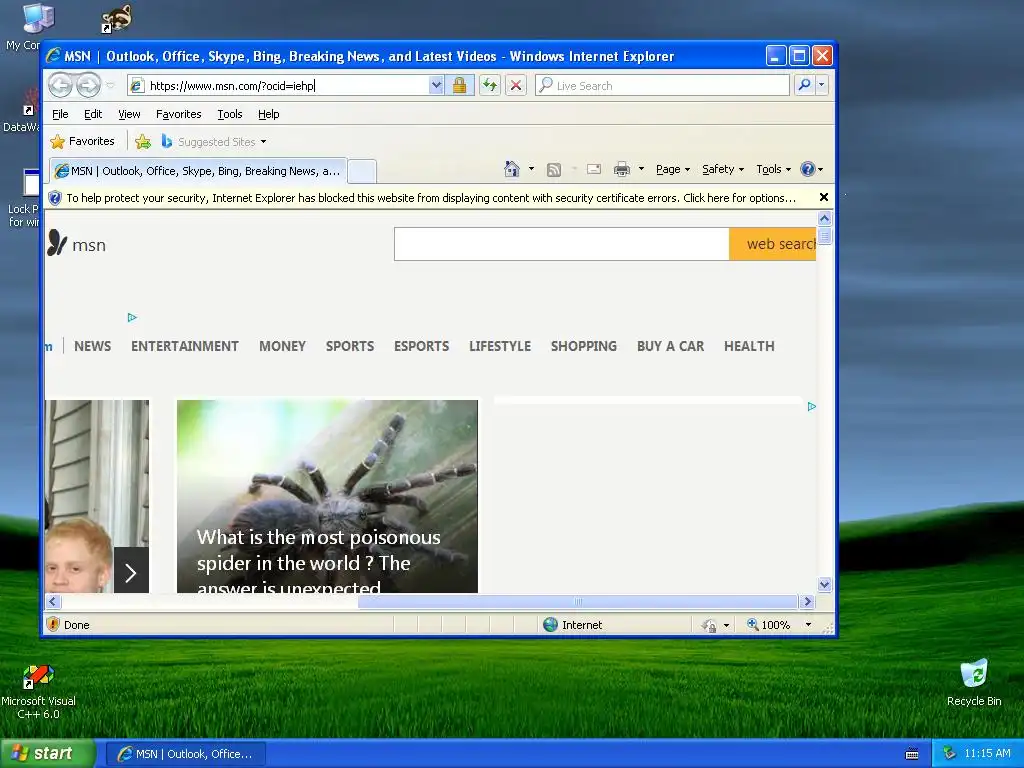Open the LIFESTYLE section link

[x=500, y=346]
